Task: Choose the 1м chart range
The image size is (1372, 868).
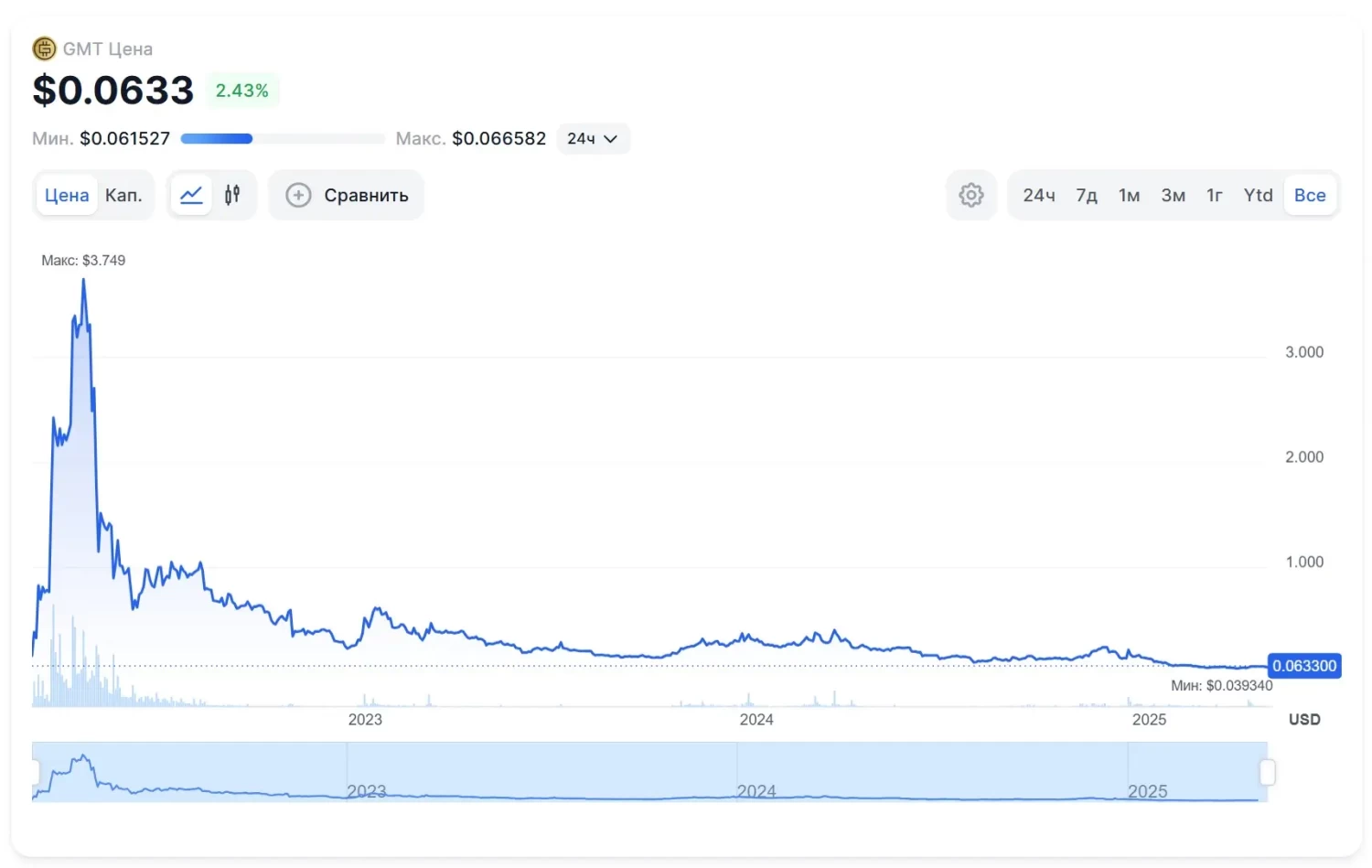Action: click(1129, 195)
